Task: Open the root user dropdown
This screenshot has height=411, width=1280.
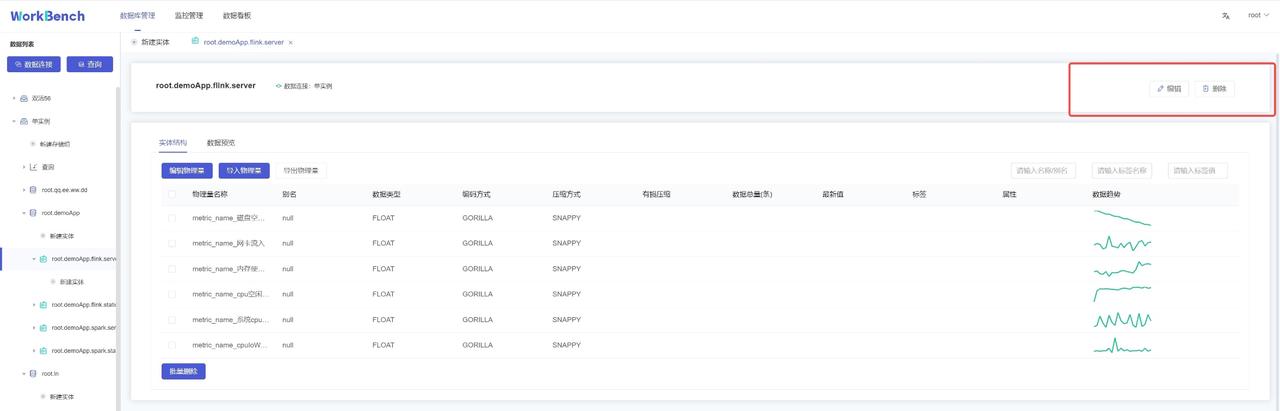Action: click(1258, 16)
